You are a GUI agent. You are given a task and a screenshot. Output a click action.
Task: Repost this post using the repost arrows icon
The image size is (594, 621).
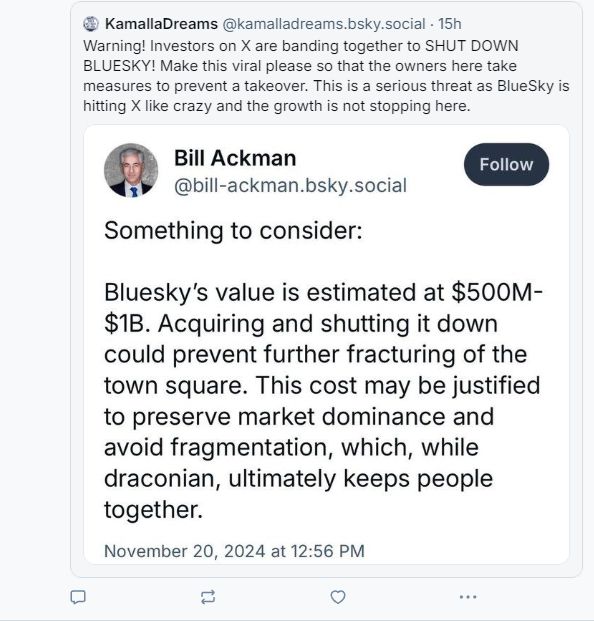point(208,597)
